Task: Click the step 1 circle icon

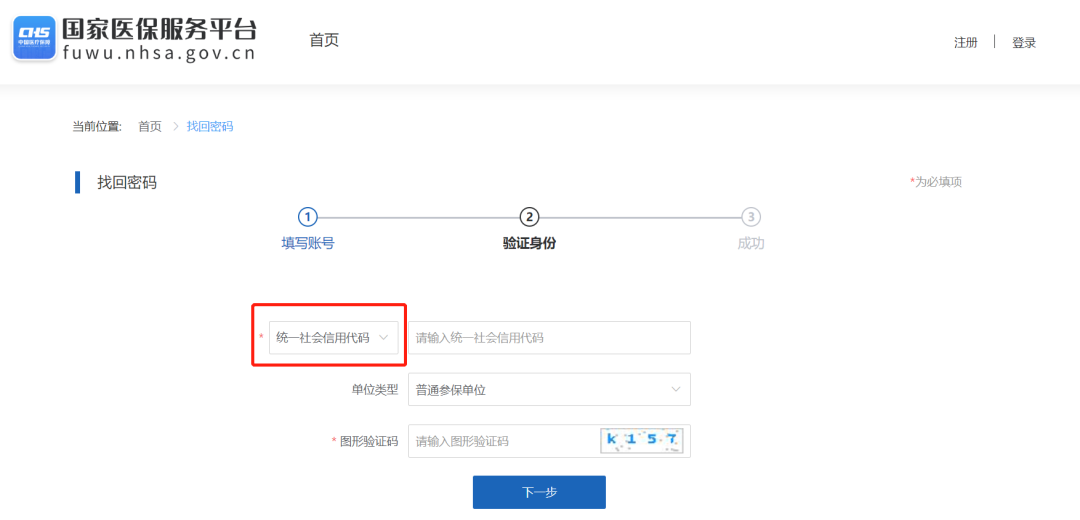Action: pos(308,217)
